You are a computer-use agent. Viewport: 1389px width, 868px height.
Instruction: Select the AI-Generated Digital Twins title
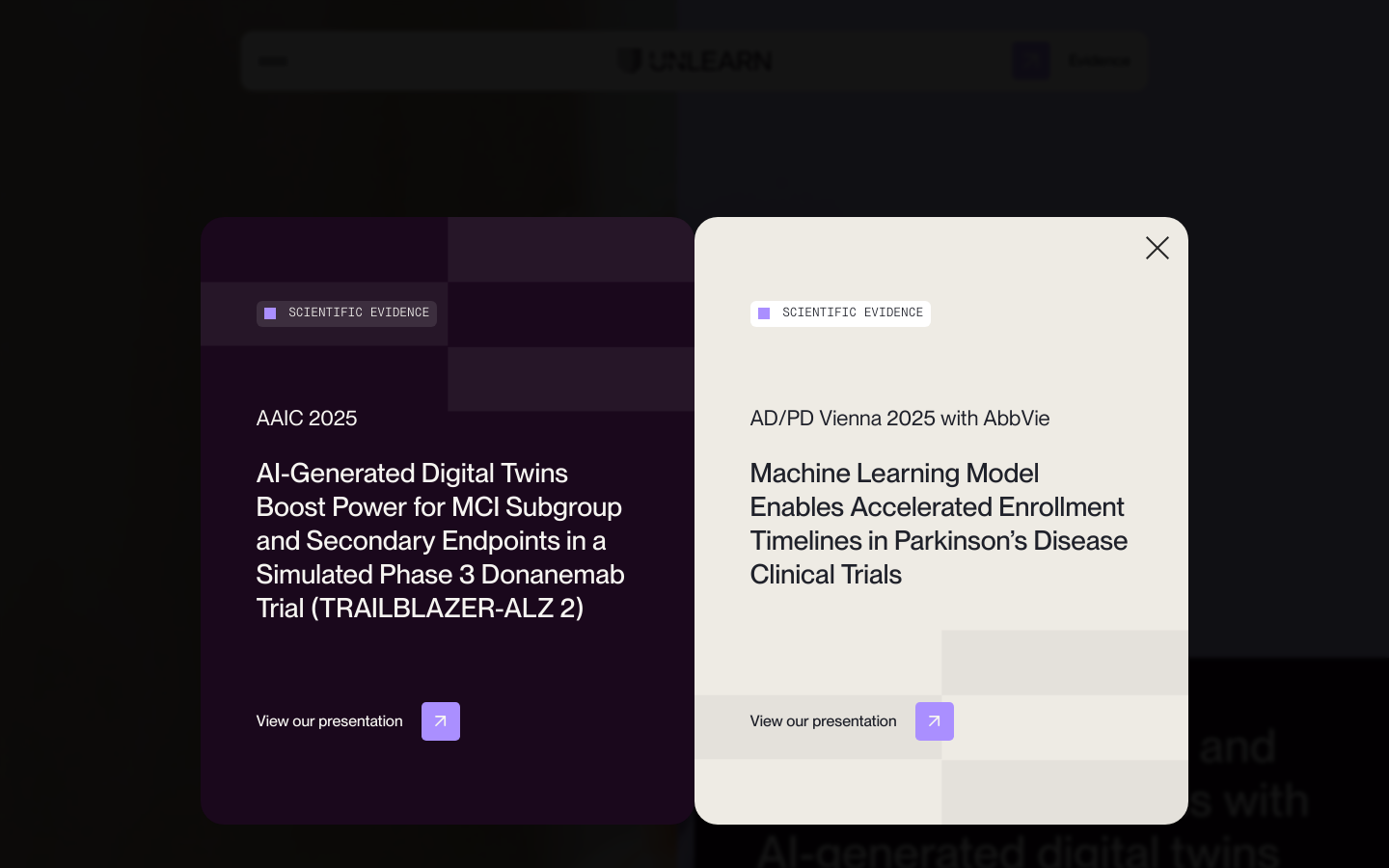(x=440, y=540)
